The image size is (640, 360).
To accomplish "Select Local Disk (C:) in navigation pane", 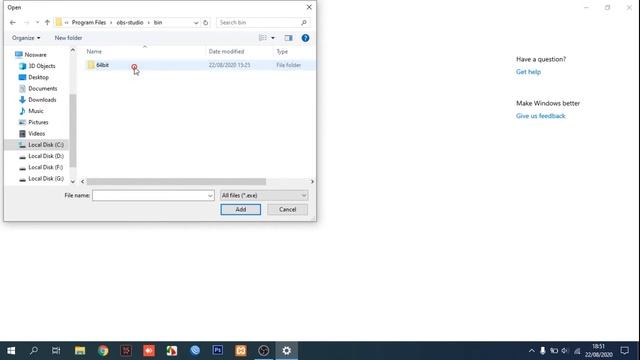I will coord(46,145).
